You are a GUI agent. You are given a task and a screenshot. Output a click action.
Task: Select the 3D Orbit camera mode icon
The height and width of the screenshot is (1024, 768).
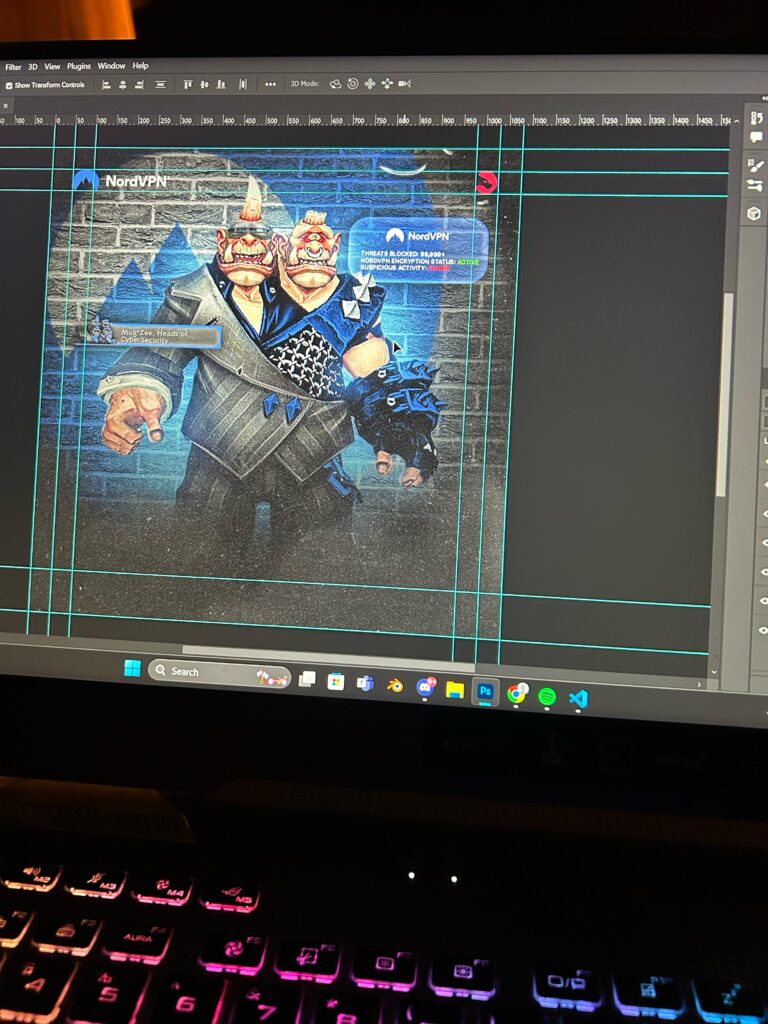tap(336, 84)
